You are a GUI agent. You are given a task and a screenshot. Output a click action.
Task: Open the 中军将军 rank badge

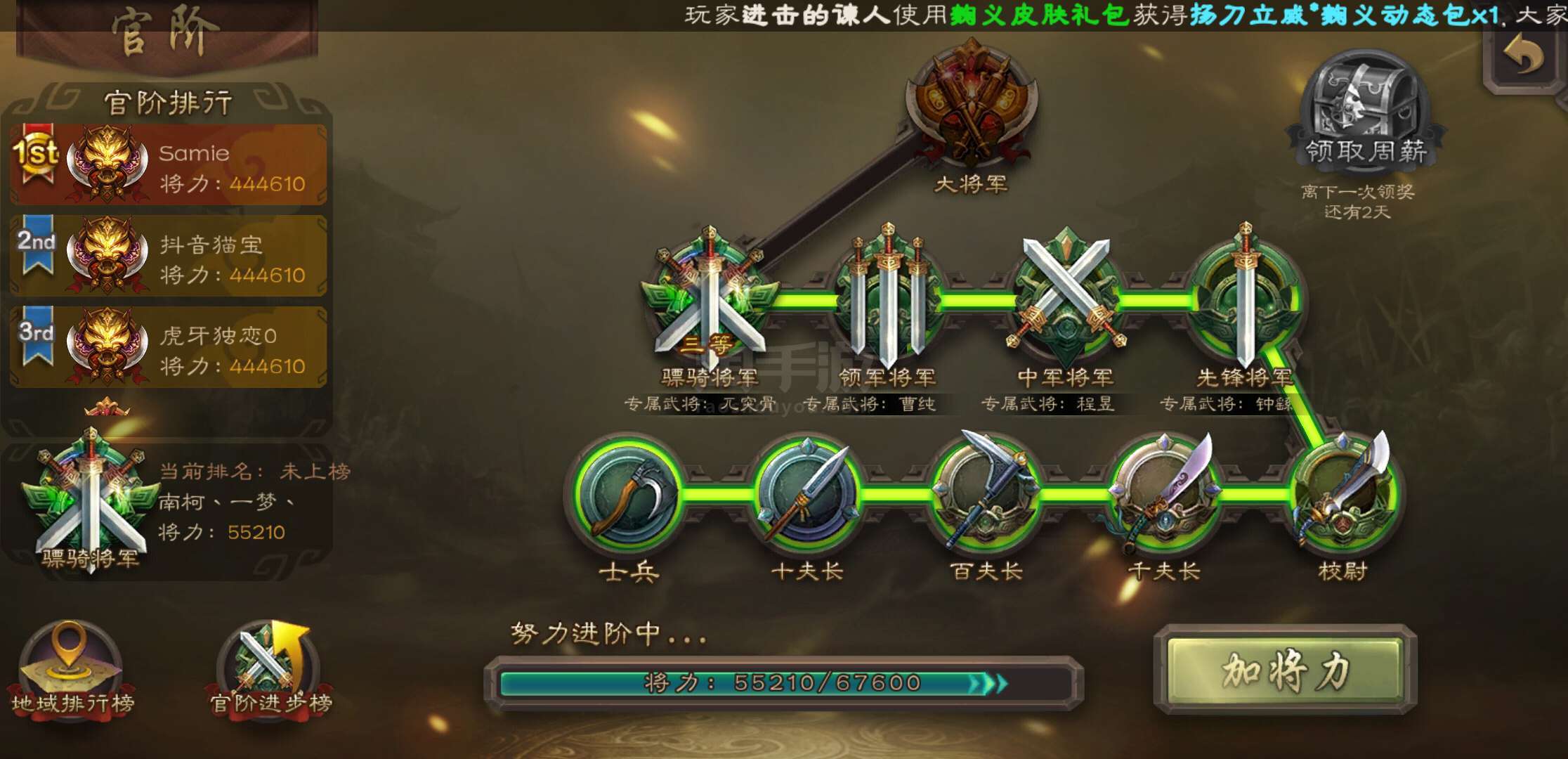point(1066,295)
